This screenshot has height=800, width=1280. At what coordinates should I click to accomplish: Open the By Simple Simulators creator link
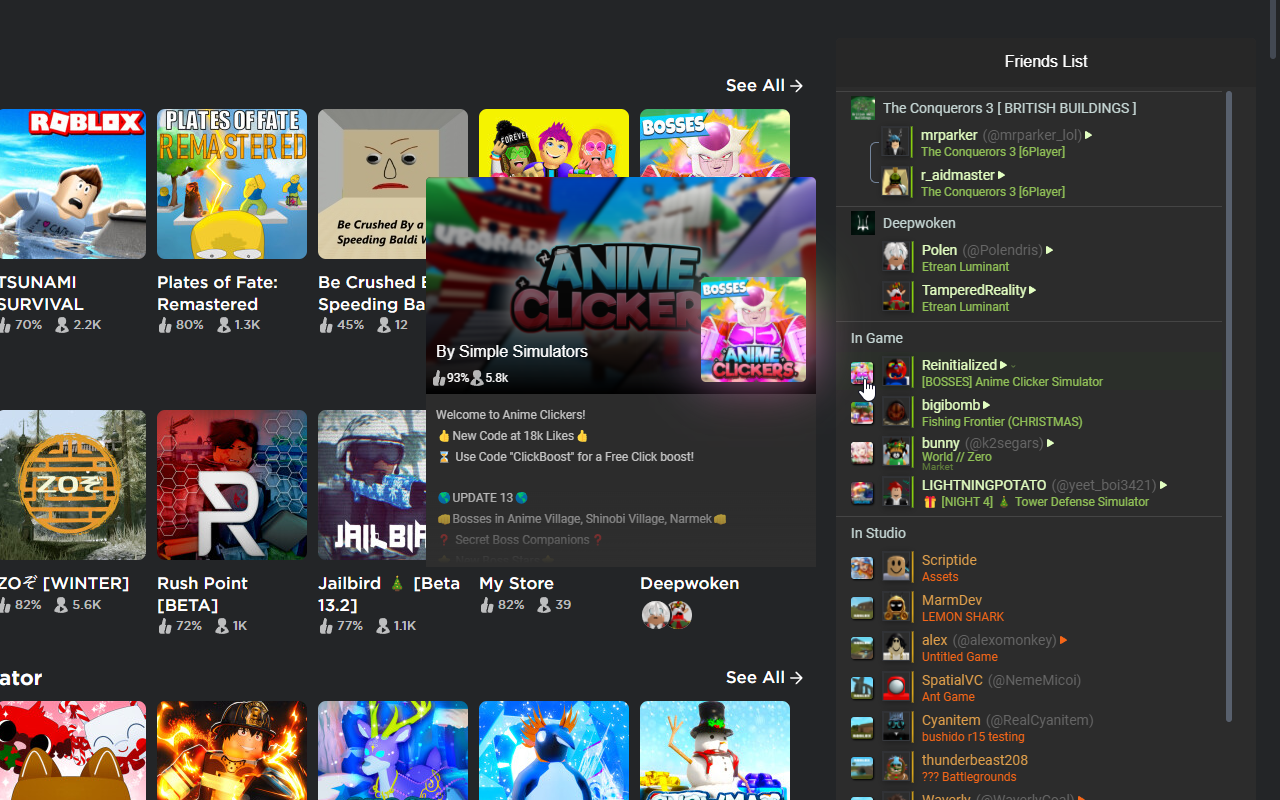[512, 352]
